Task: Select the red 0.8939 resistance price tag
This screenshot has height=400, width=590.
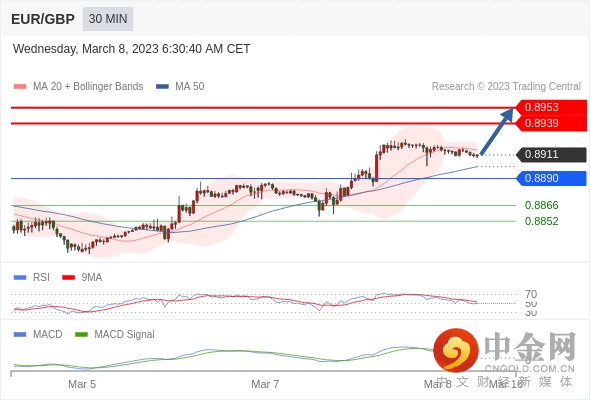Action: click(551, 123)
